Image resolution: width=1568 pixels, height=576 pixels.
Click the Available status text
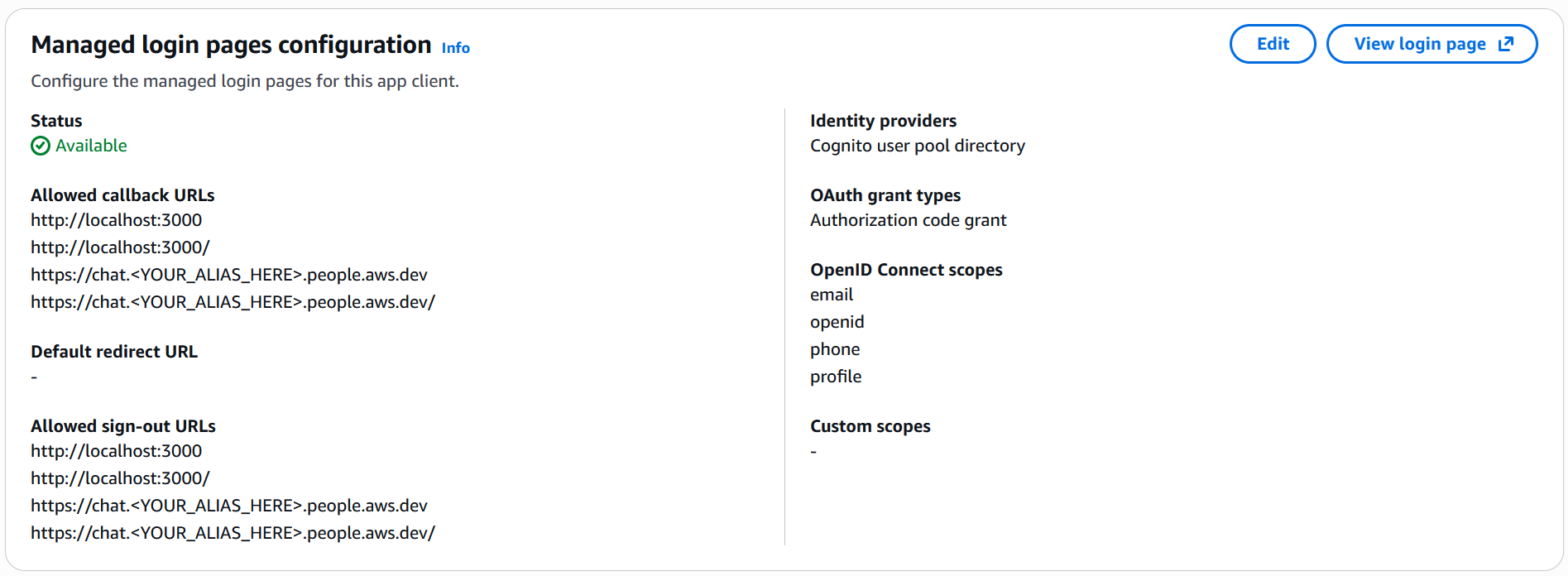[90, 146]
